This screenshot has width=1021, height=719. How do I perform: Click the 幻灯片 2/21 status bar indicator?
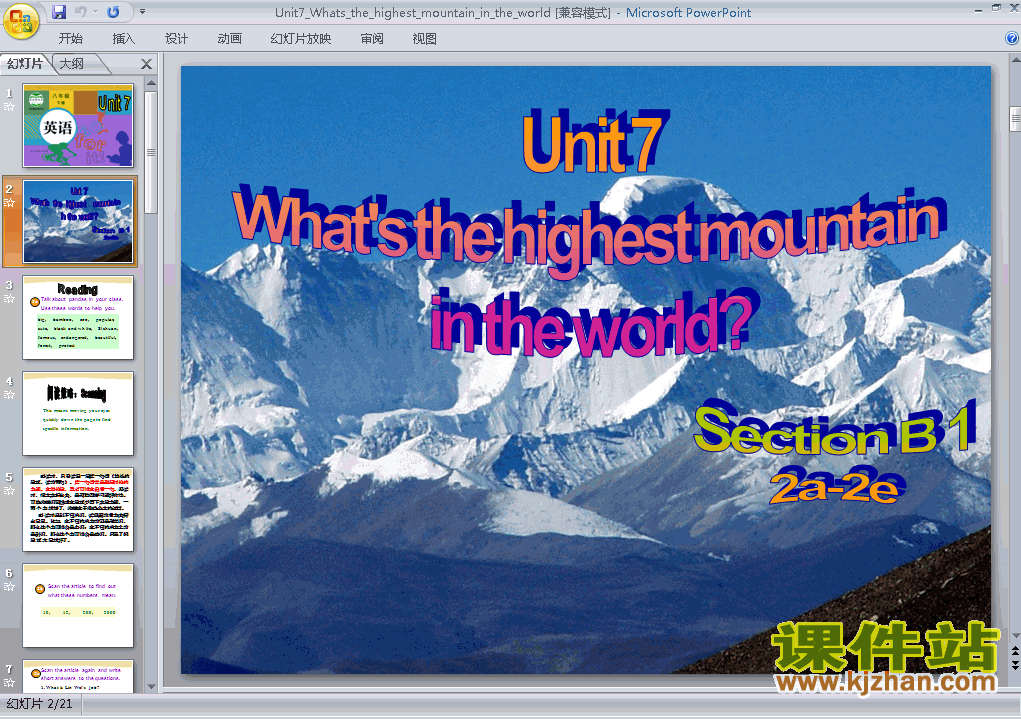click(40, 704)
